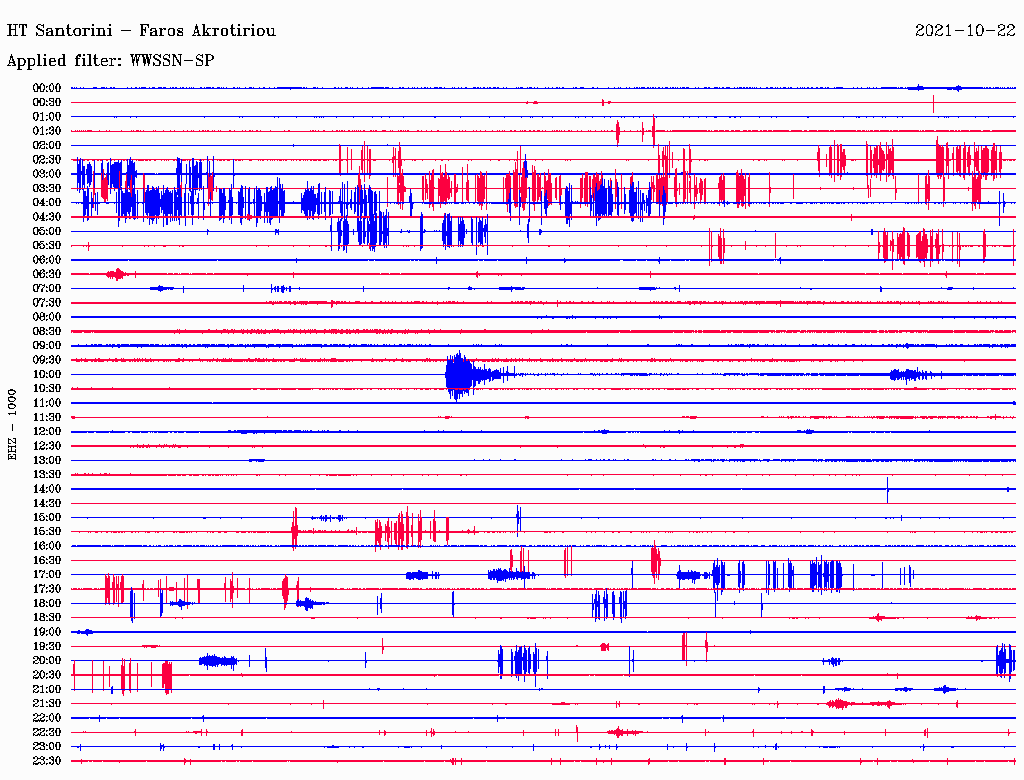This screenshot has height=780, width=1024.
Task: Select the Applied filter WWSSN-SP text
Action: [110, 61]
